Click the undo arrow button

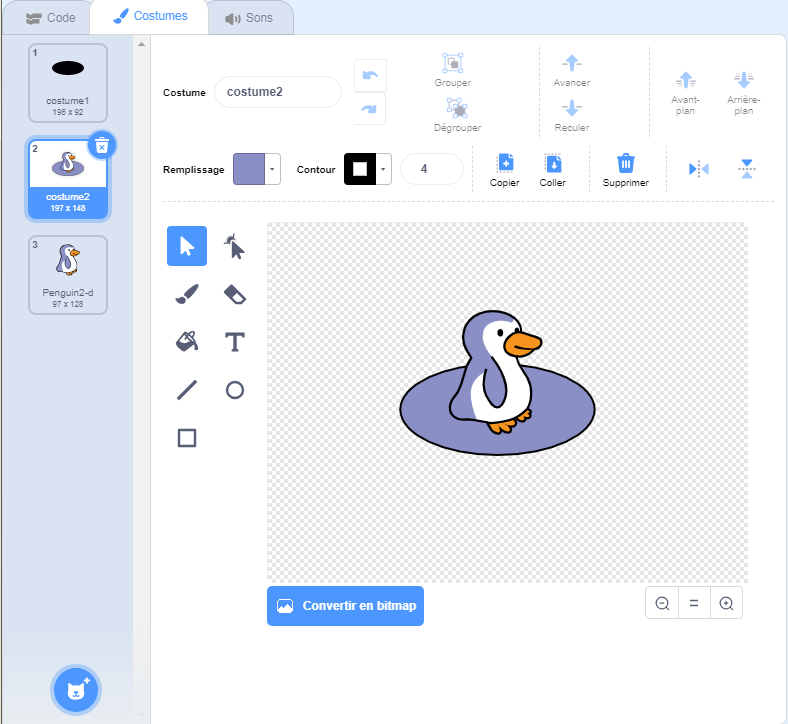click(x=370, y=76)
